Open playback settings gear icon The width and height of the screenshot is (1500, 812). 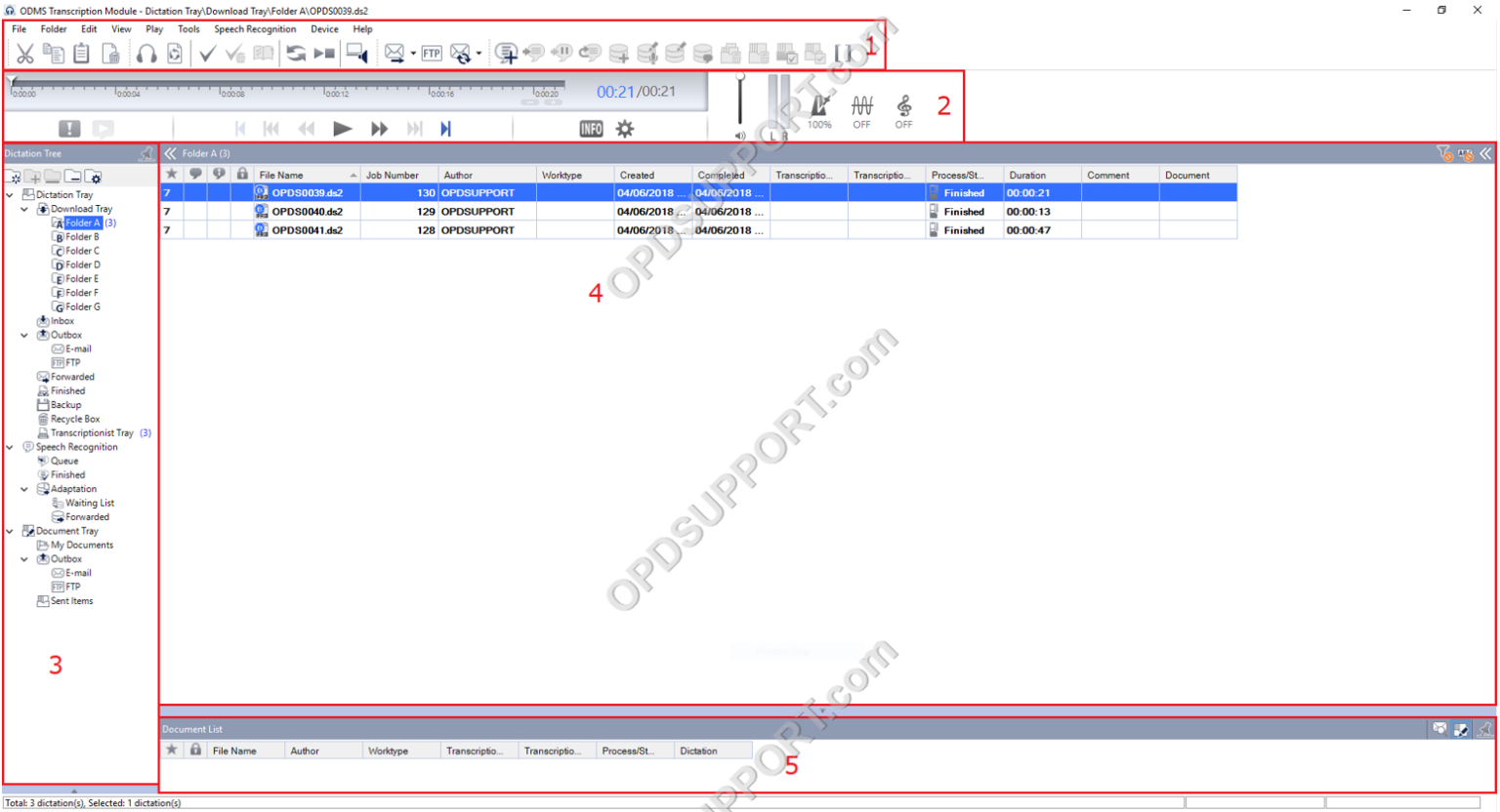[625, 129]
